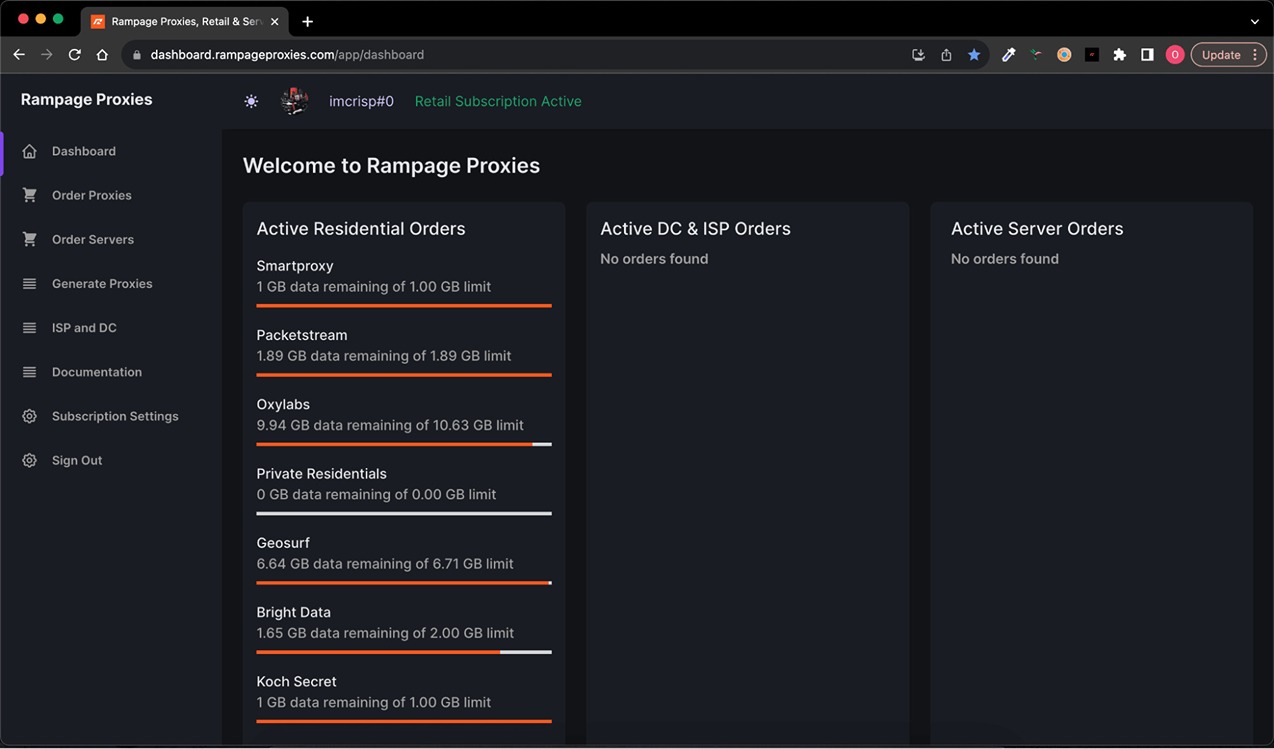Click the Retail Subscription Active link

coord(498,100)
